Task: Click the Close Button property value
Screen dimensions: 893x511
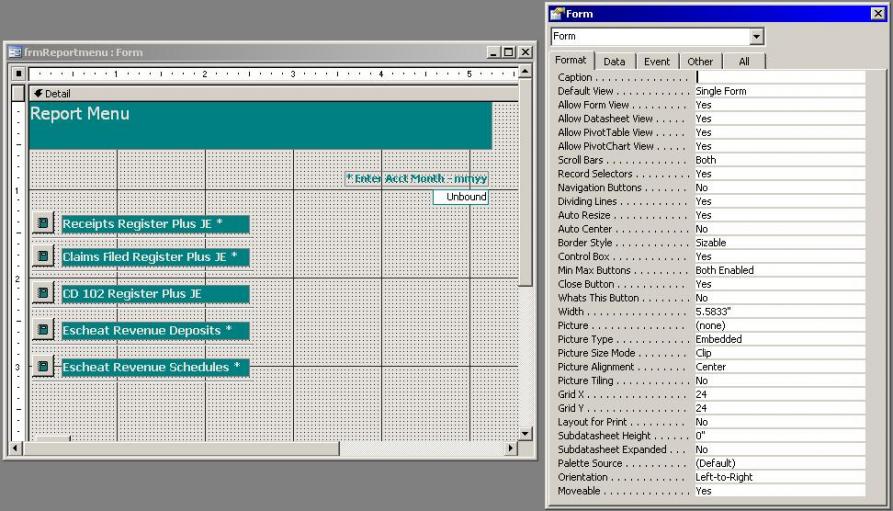Action: pos(780,284)
